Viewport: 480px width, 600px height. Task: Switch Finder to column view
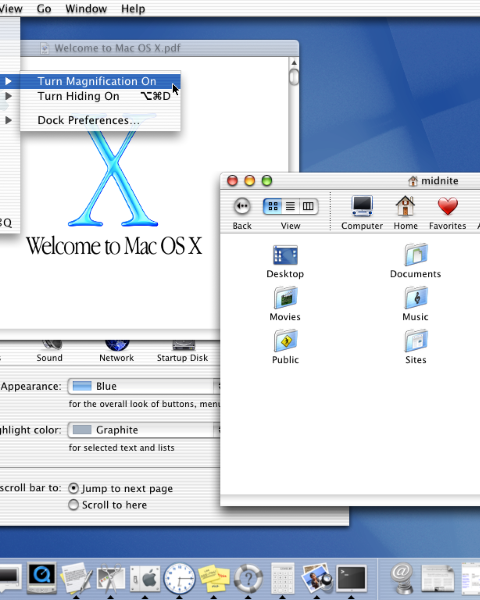[308, 207]
